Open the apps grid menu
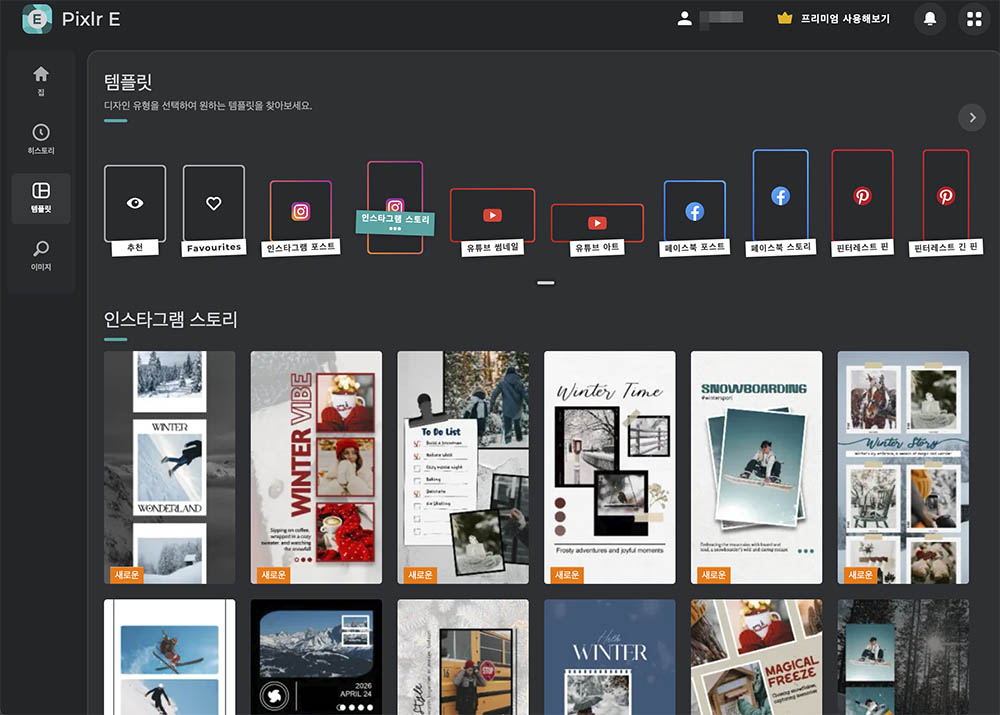This screenshot has width=1000, height=715. point(974,19)
